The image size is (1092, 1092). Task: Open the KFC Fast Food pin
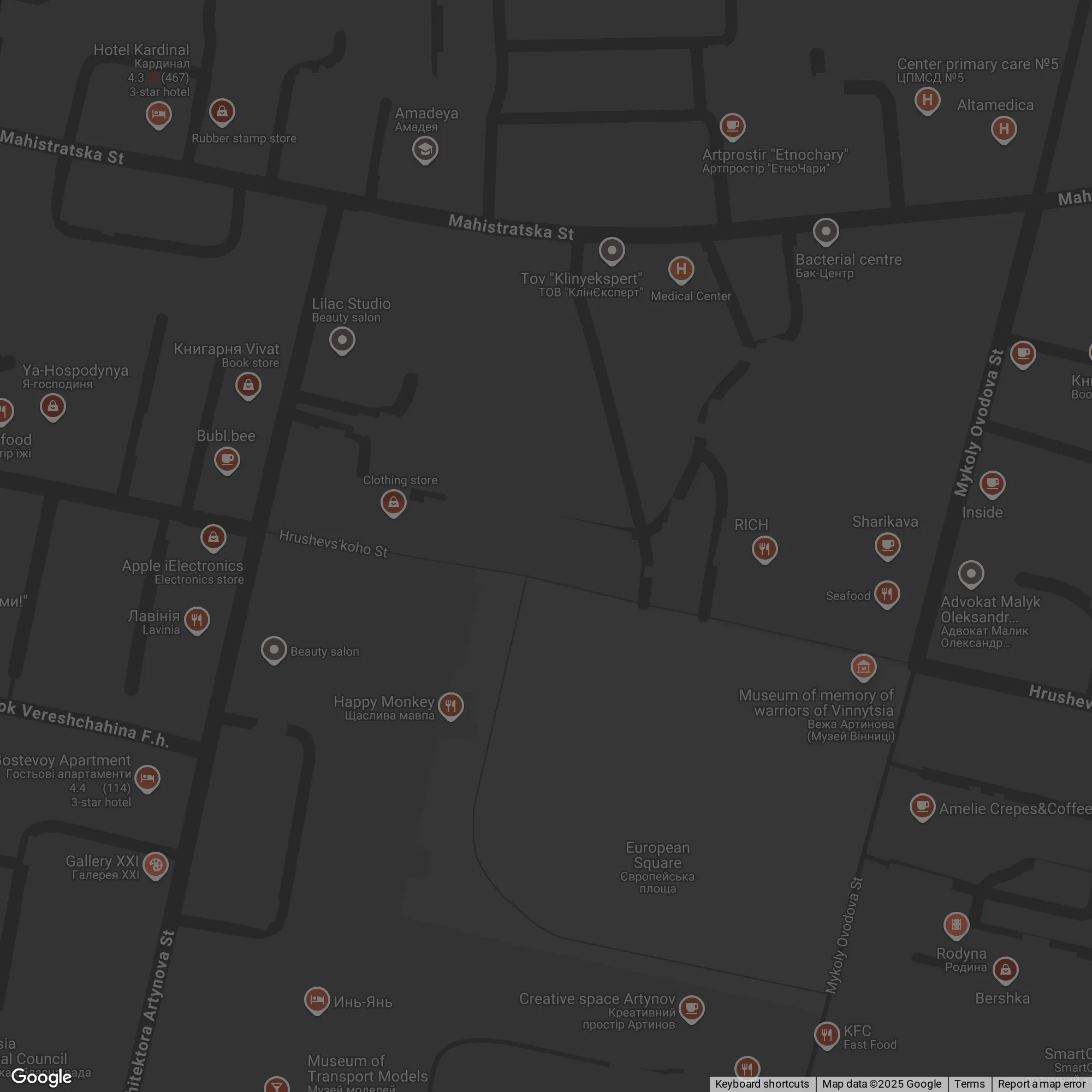826,1036
